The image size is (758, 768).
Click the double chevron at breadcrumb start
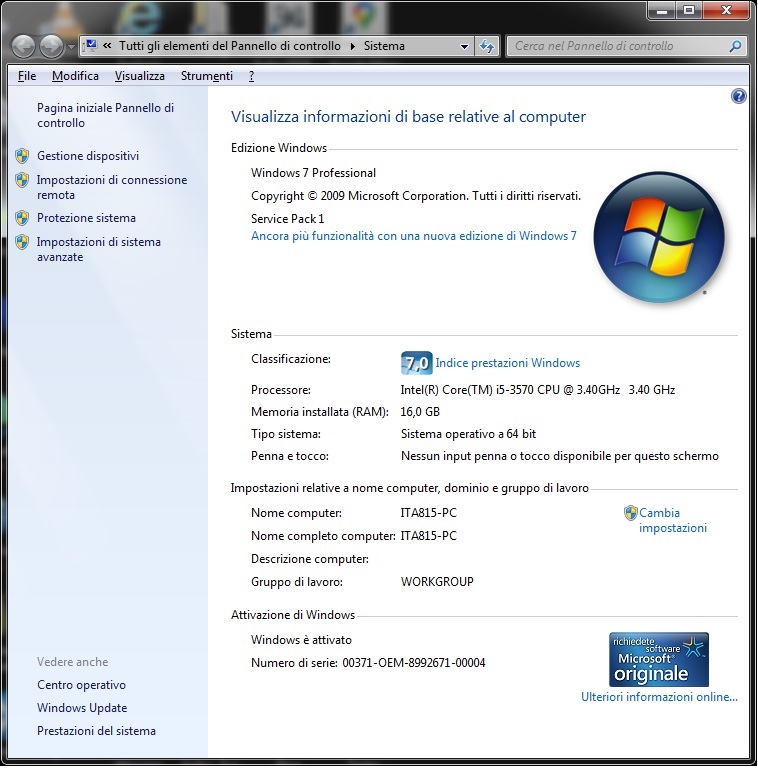[107, 46]
